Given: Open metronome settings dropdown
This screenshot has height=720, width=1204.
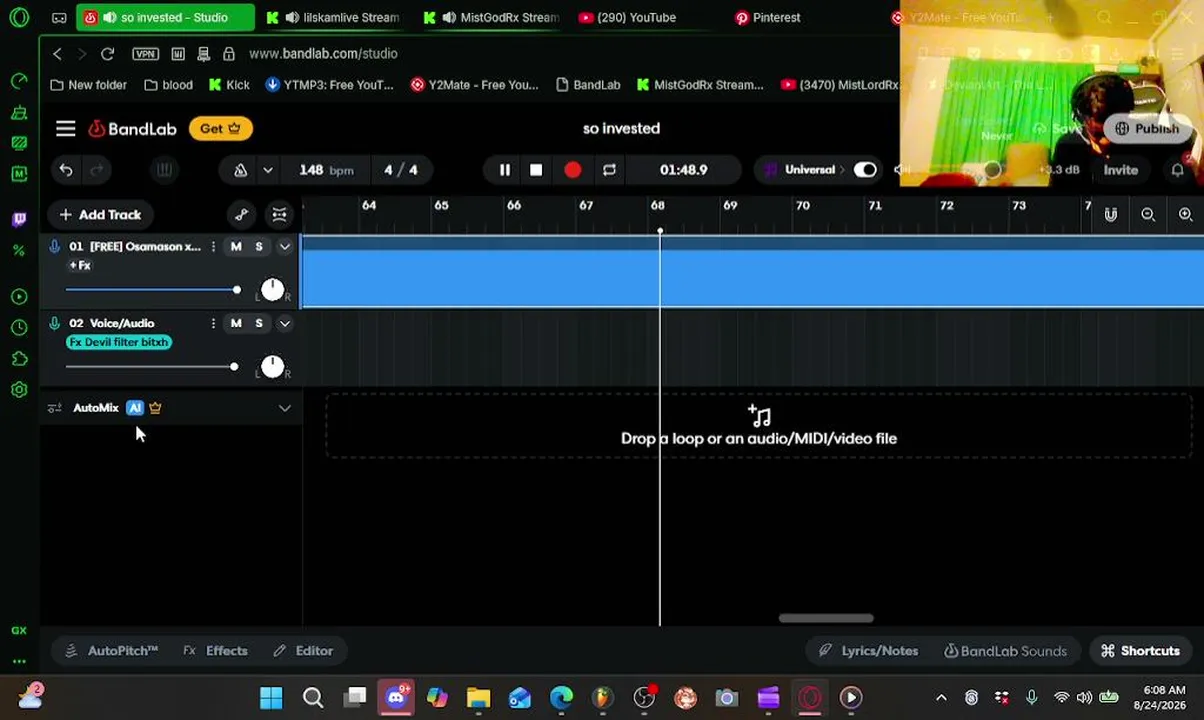Looking at the screenshot, I should 267,170.
